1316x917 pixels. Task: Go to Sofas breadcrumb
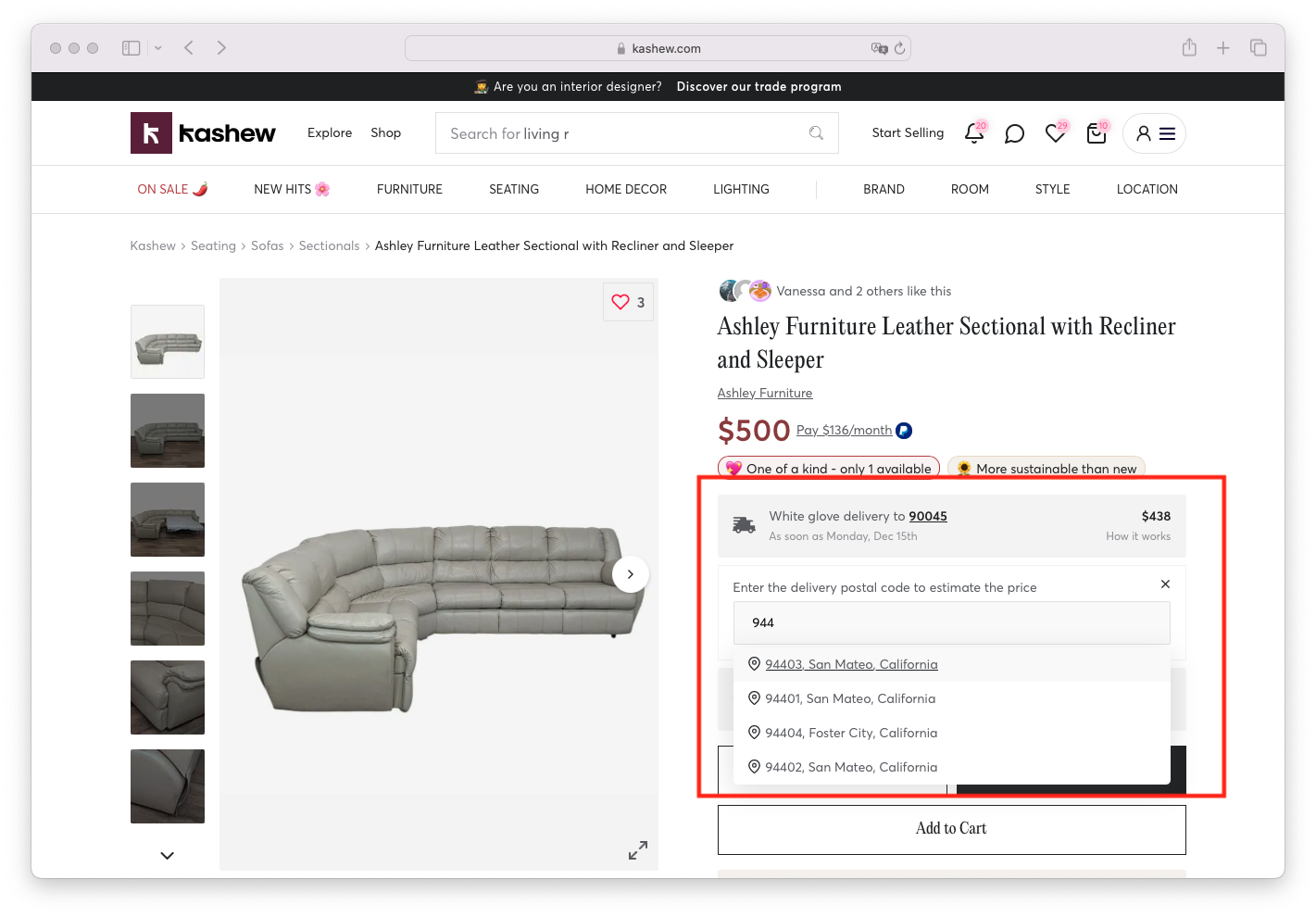pyautogui.click(x=268, y=245)
